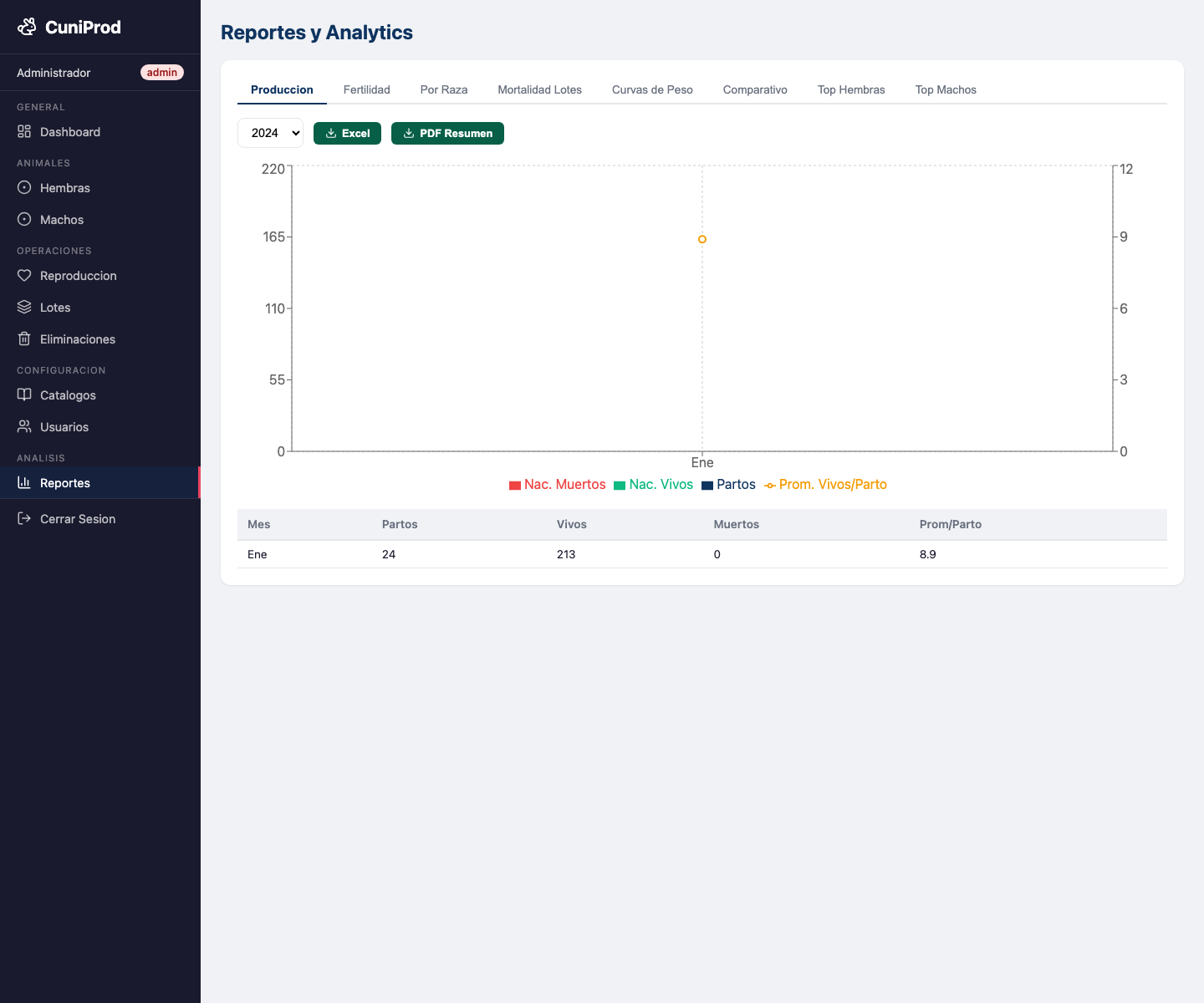Select the Top Machos tab
The image size is (1204, 1003).
946,89
